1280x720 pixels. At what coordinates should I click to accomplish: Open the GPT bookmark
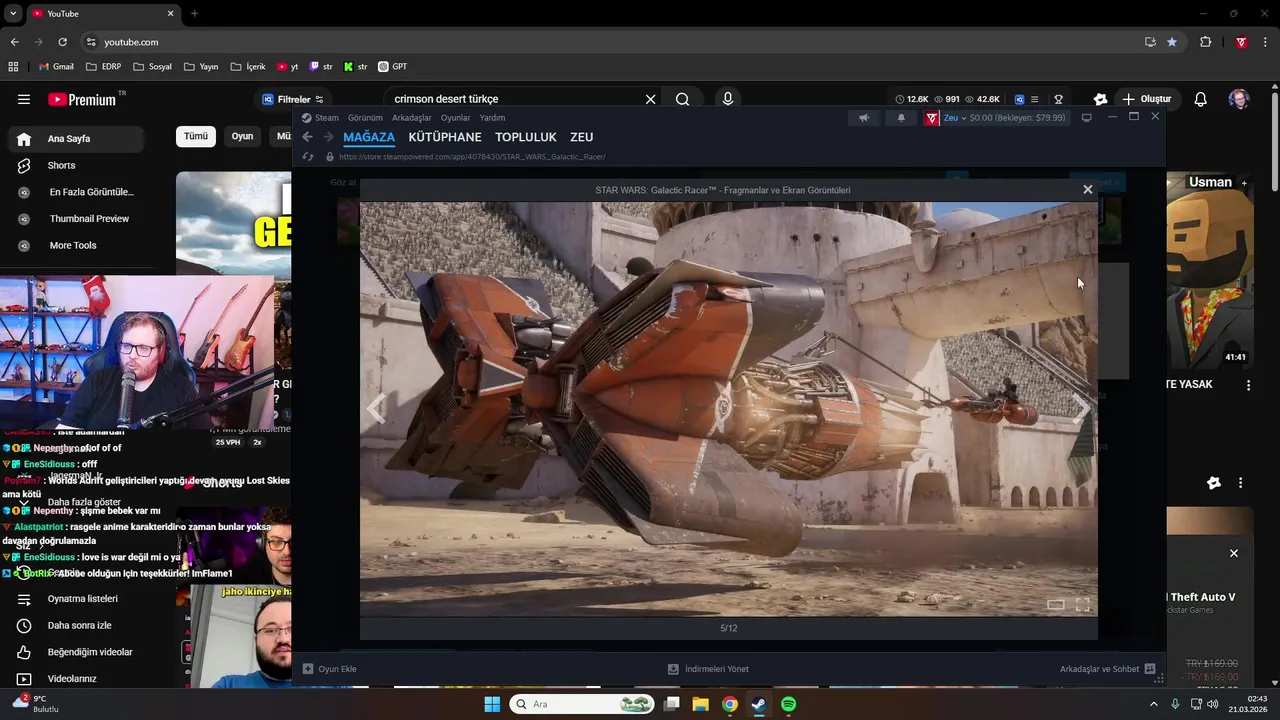(392, 67)
